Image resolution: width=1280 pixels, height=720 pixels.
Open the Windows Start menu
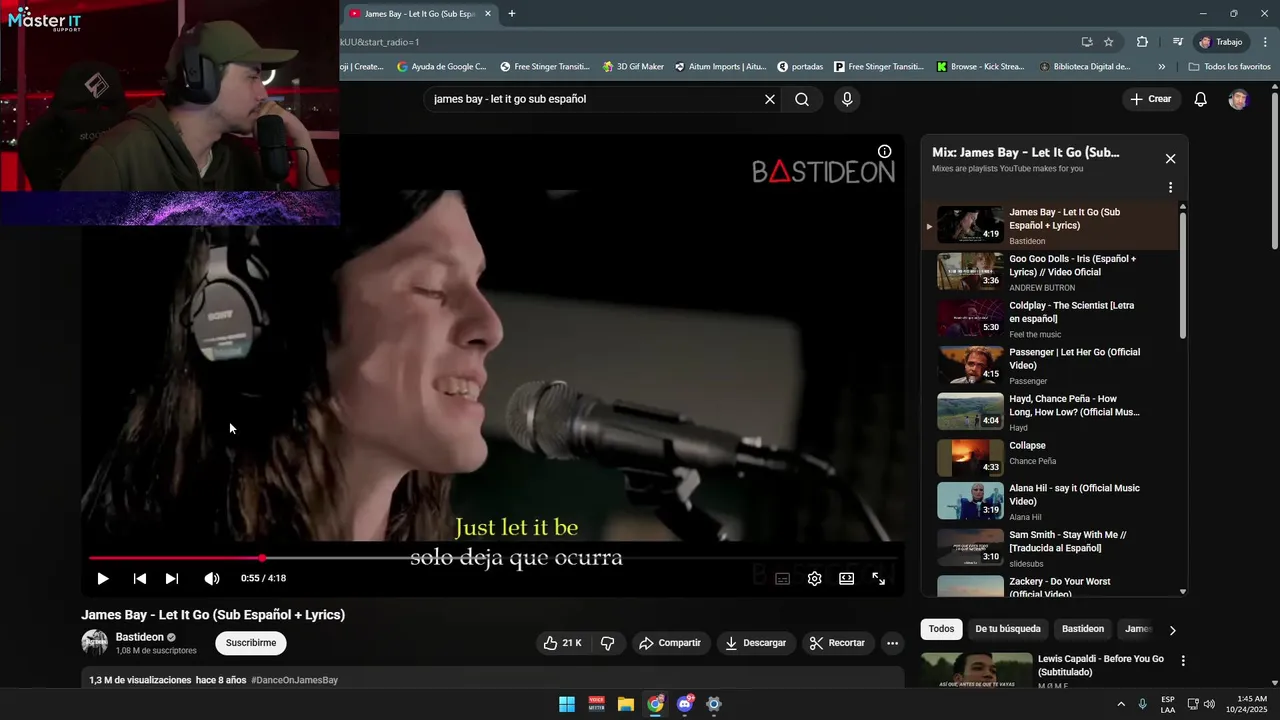[567, 704]
